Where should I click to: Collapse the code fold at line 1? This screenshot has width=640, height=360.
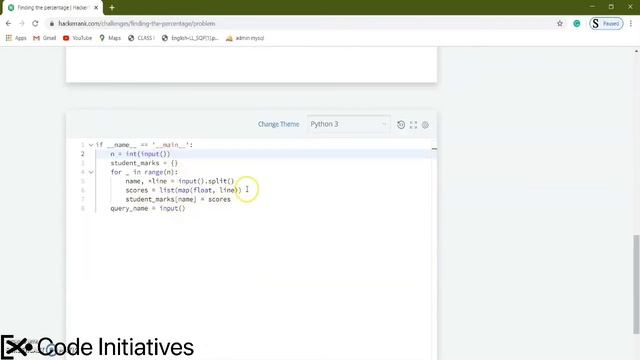pyautogui.click(x=91, y=145)
